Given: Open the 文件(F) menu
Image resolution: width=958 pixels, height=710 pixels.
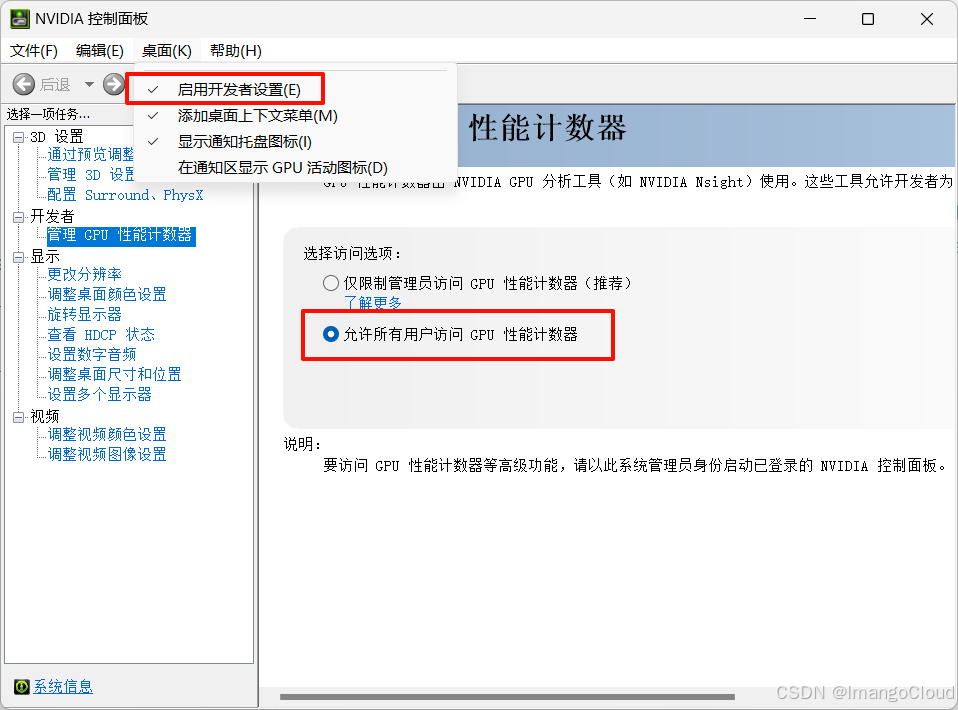Looking at the screenshot, I should click(34, 51).
